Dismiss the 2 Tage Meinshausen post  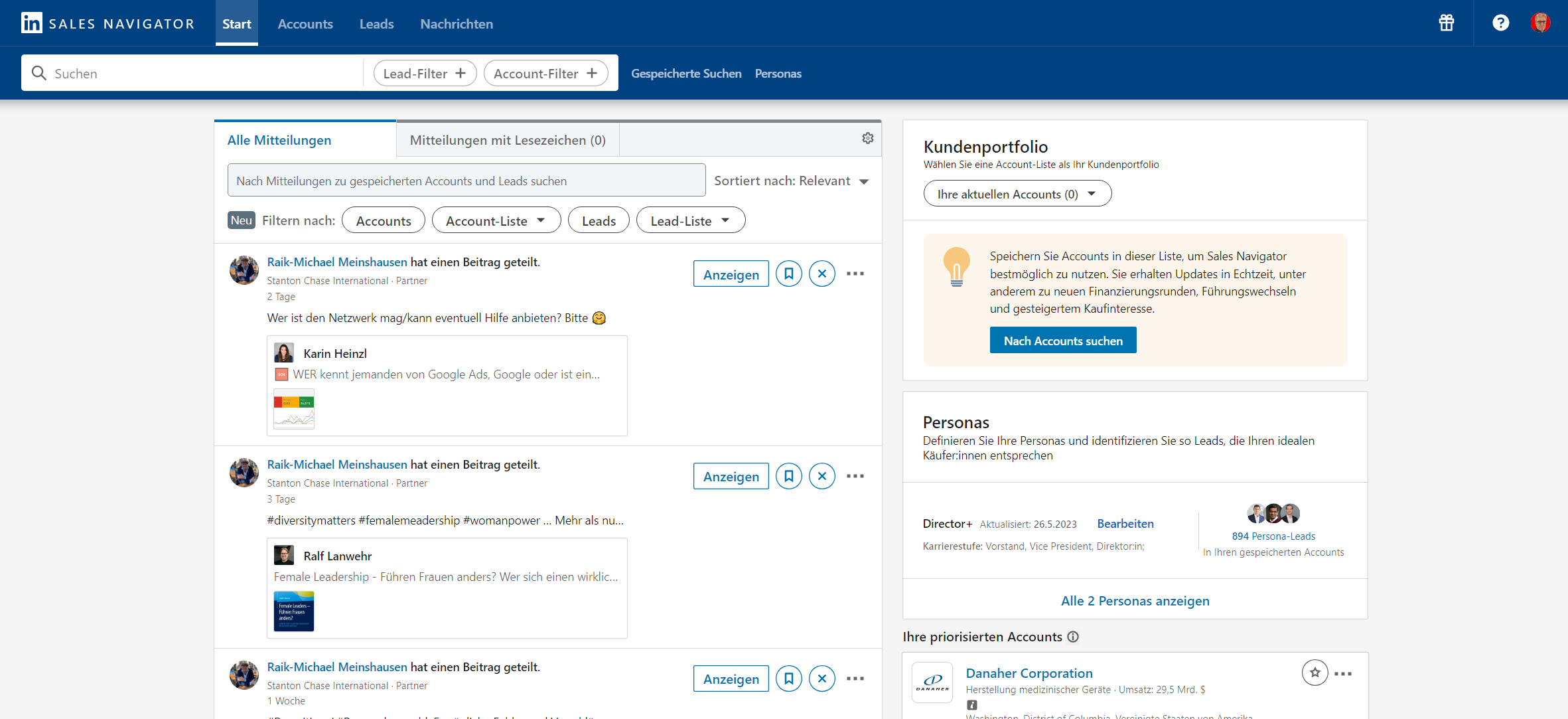pyautogui.click(x=822, y=274)
